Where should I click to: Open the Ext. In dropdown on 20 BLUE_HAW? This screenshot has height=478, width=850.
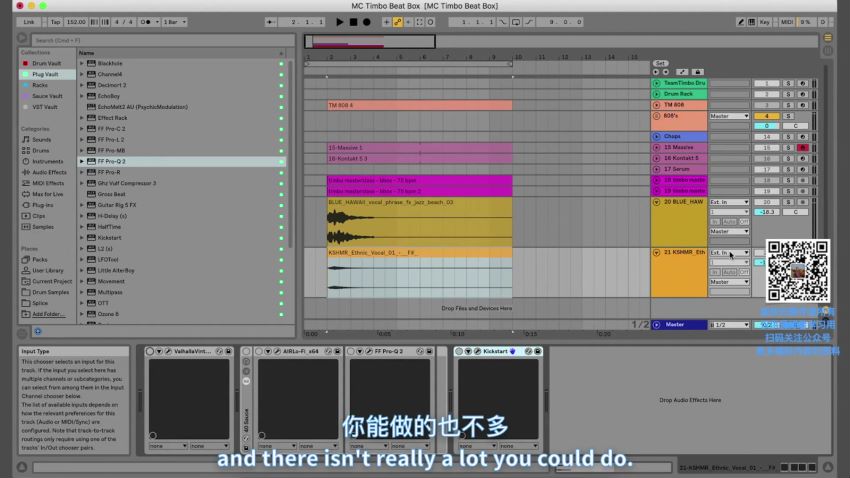pyautogui.click(x=730, y=202)
